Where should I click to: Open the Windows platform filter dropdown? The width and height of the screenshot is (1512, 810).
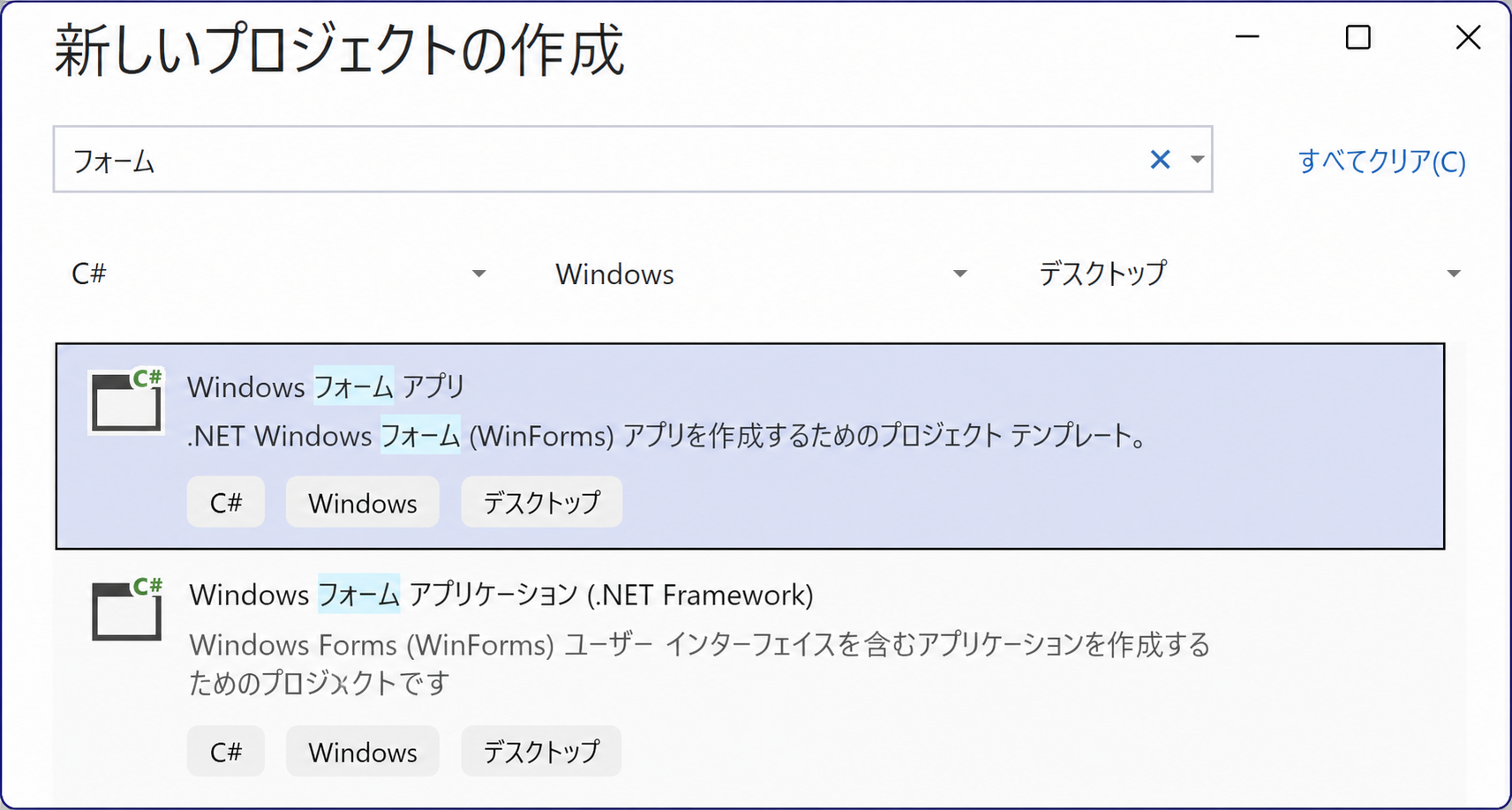(761, 274)
